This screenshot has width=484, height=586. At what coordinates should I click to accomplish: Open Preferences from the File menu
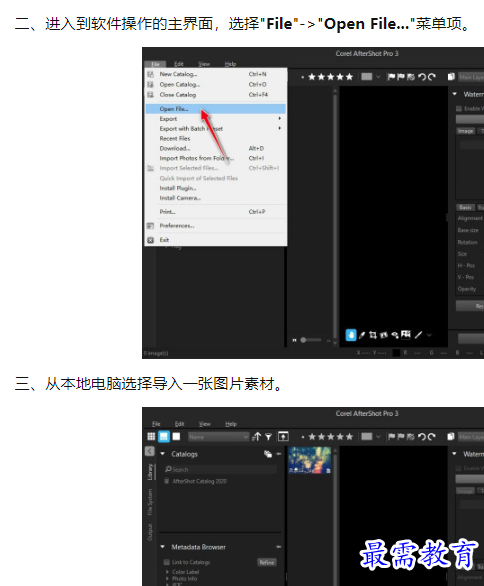215,226
